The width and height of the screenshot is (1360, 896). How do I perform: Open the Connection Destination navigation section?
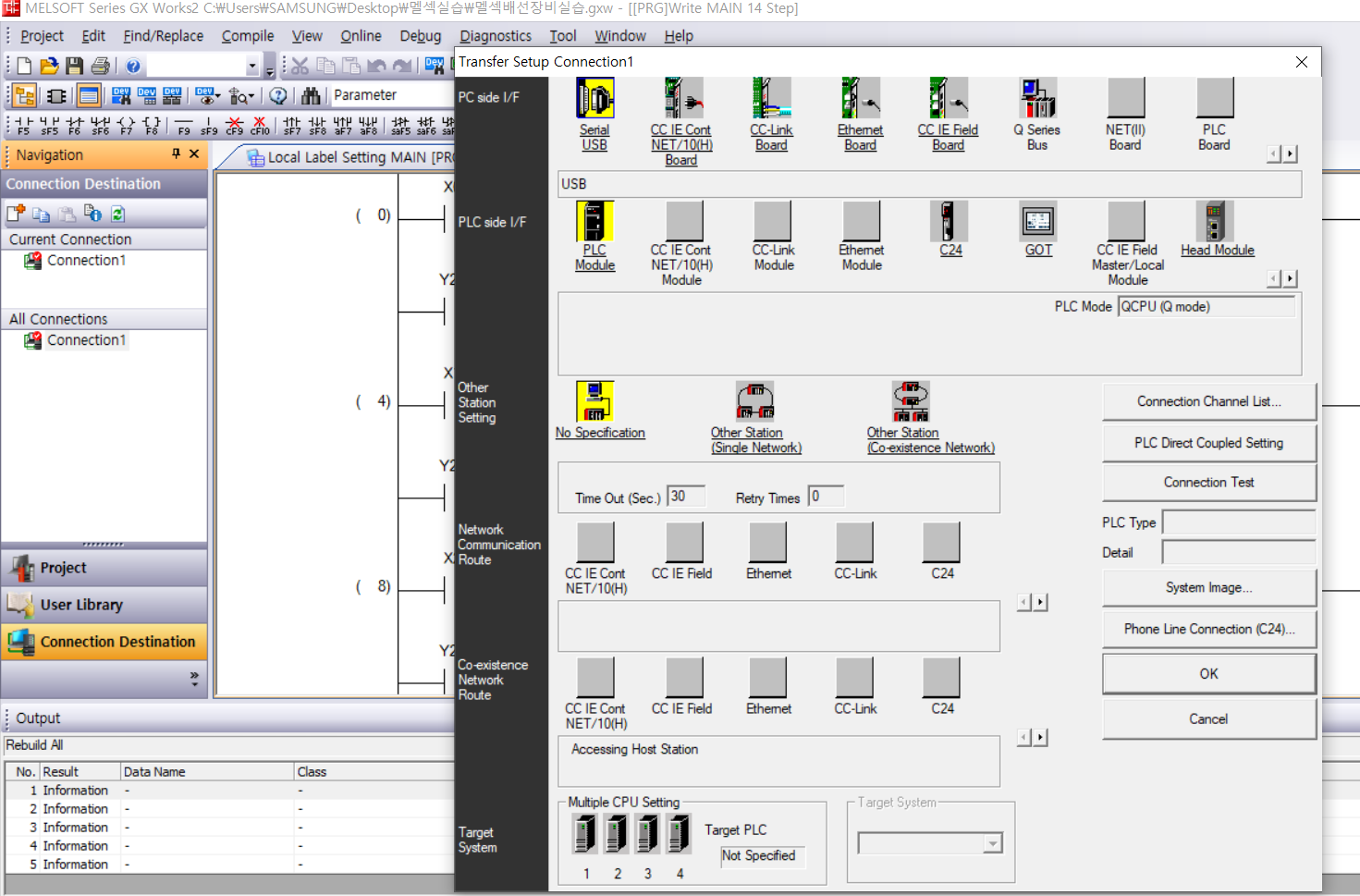pyautogui.click(x=104, y=642)
